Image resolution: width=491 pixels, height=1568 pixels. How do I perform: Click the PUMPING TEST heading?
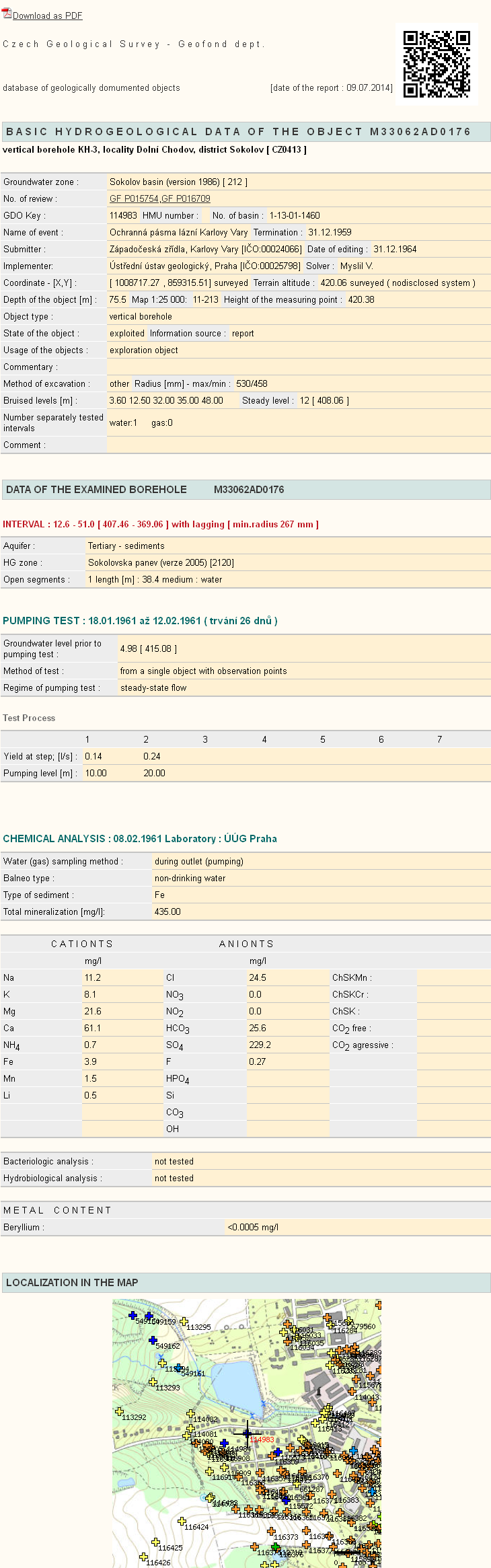pos(140,620)
